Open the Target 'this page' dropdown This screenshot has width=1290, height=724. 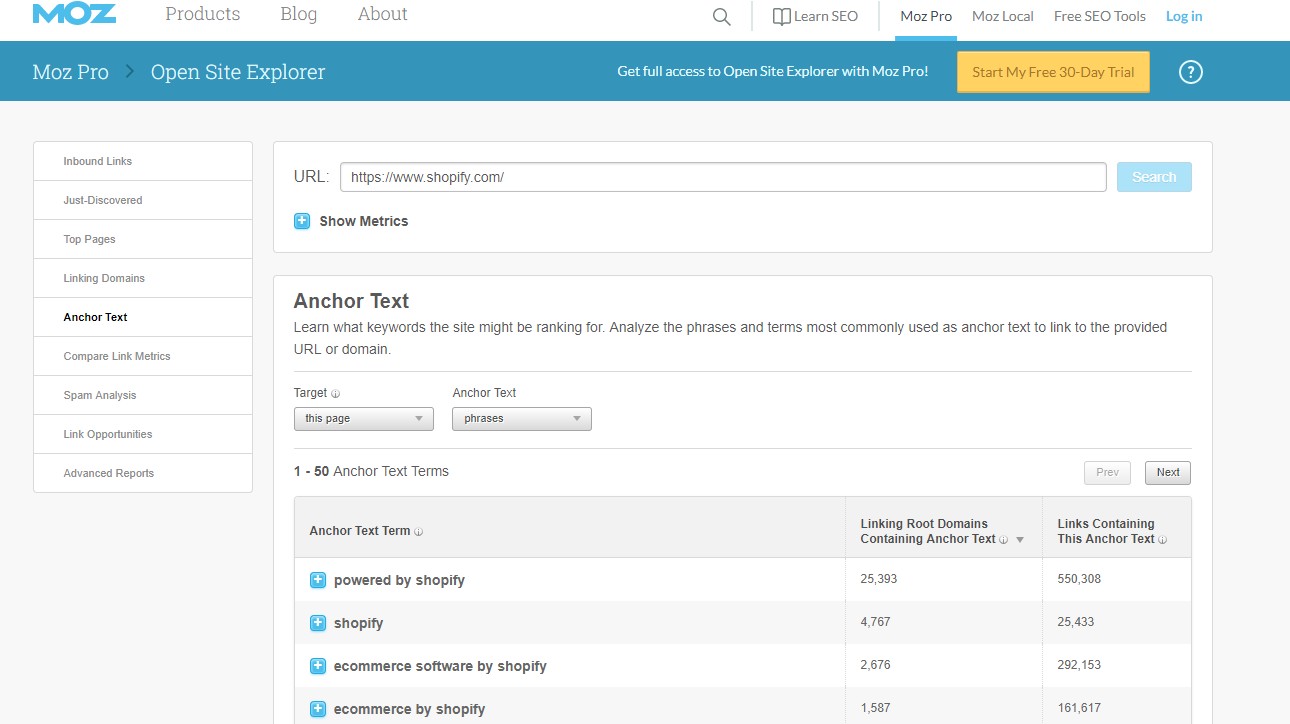click(364, 419)
